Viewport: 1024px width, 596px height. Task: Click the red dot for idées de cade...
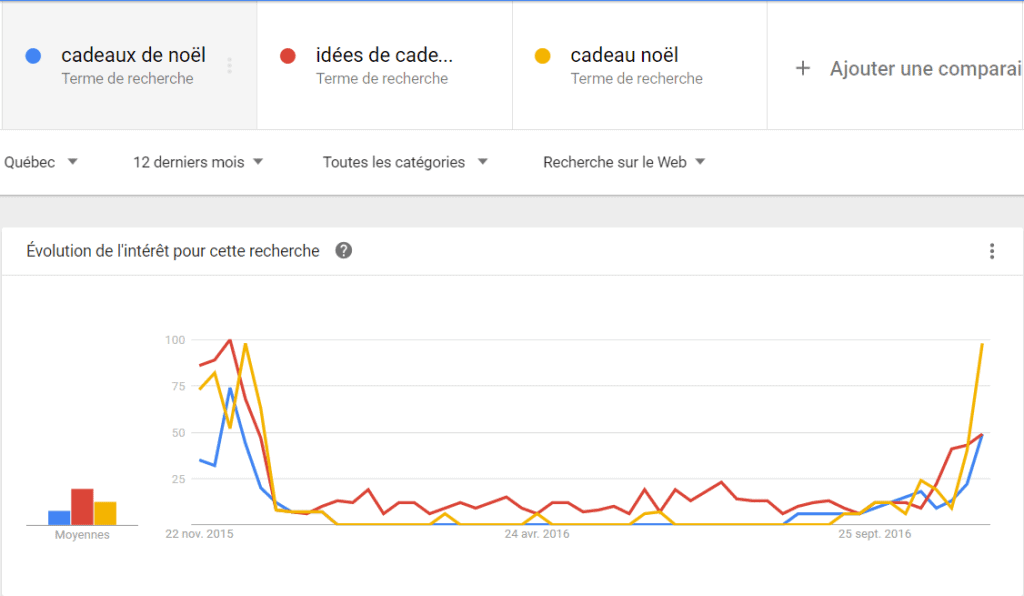pos(288,56)
